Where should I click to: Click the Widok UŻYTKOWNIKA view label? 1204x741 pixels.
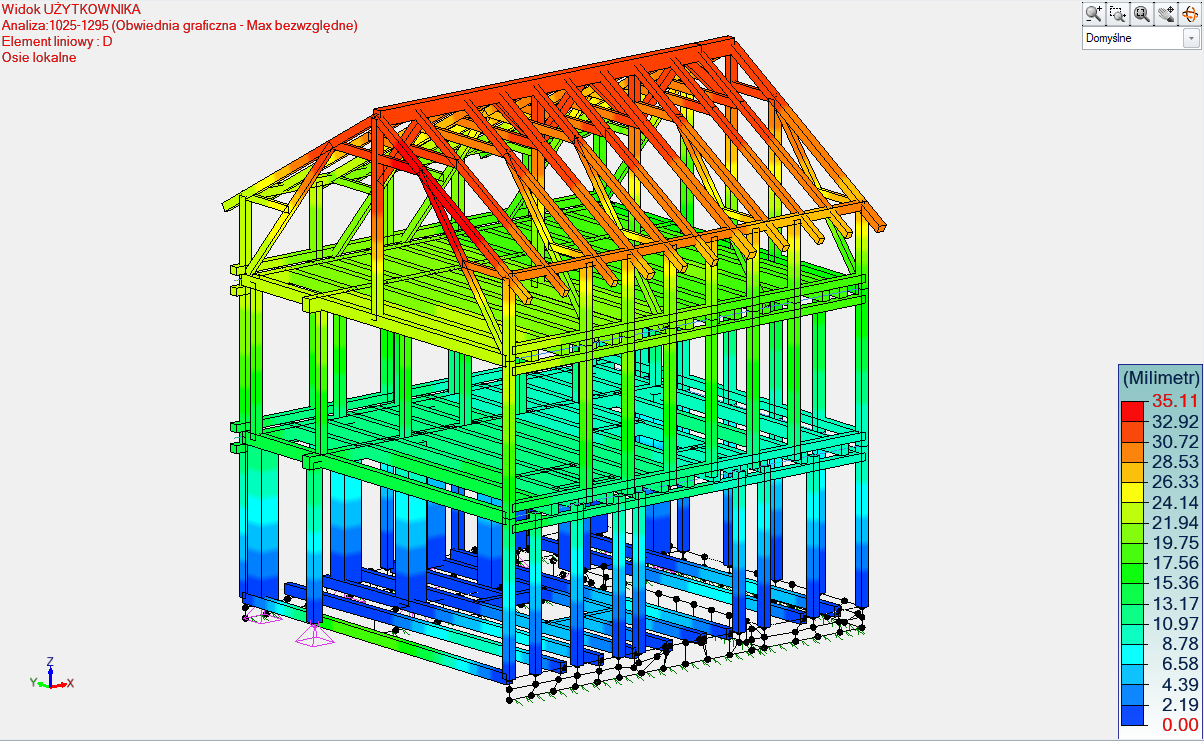[71, 9]
